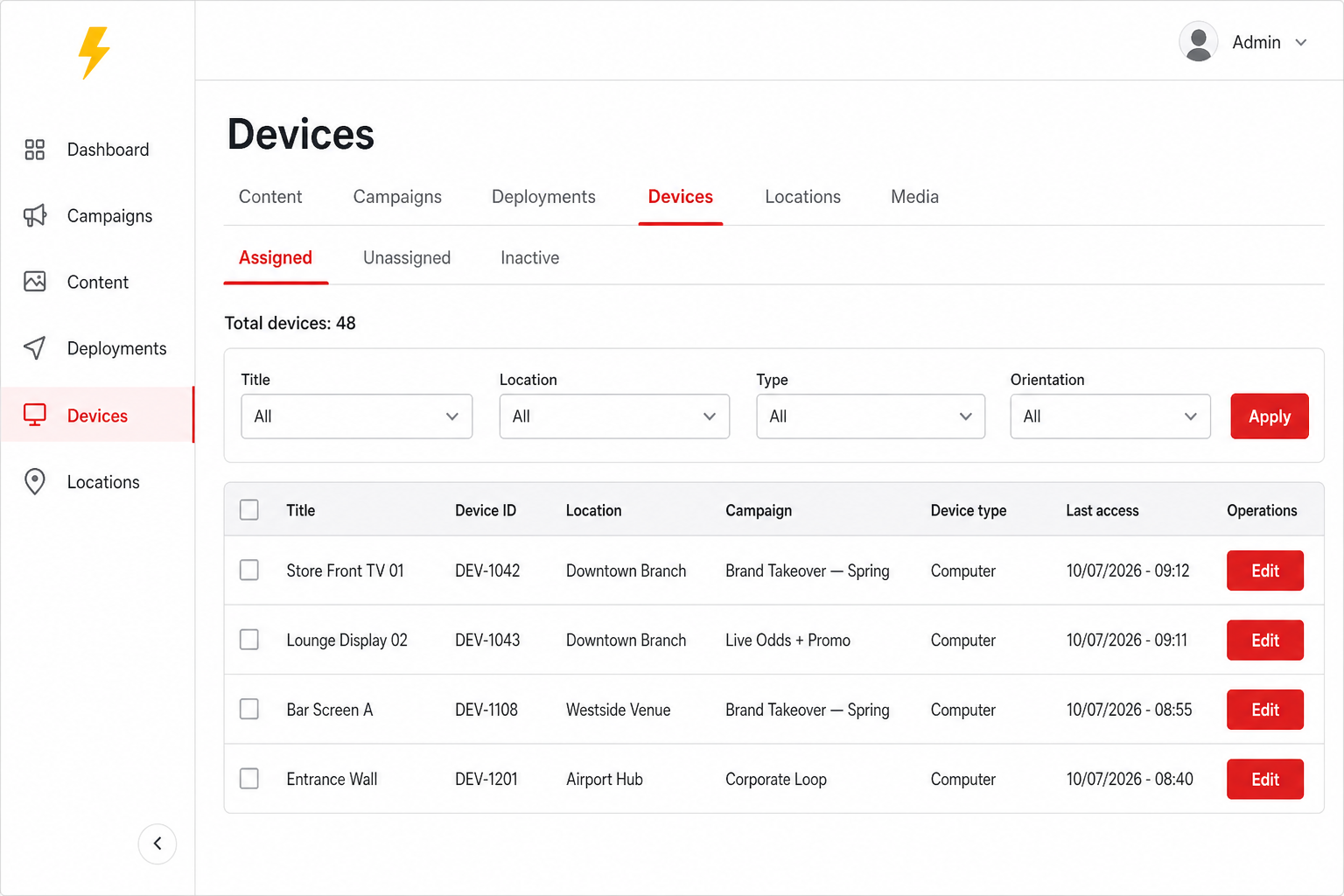Click device ID DEV-1042
Image resolution: width=1344 pixels, height=896 pixels.
click(487, 570)
